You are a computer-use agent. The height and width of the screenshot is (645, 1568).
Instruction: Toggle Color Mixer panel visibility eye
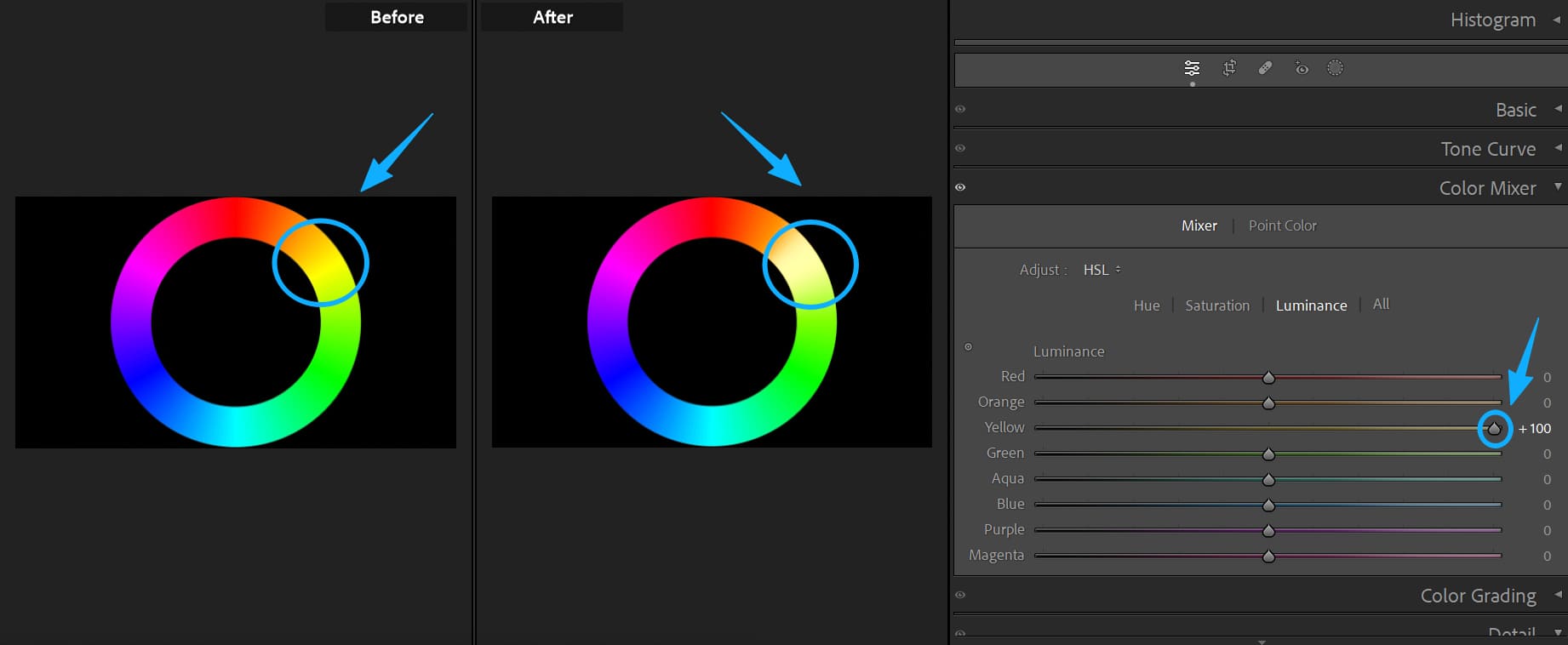960,187
